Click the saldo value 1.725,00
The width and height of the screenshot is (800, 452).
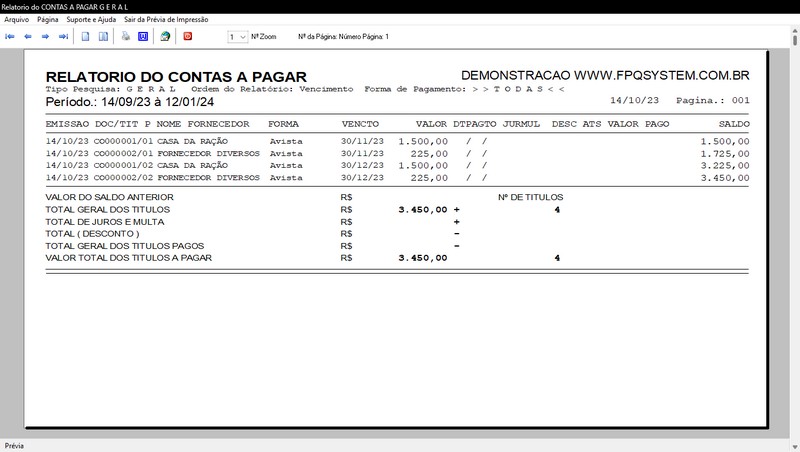(725, 154)
